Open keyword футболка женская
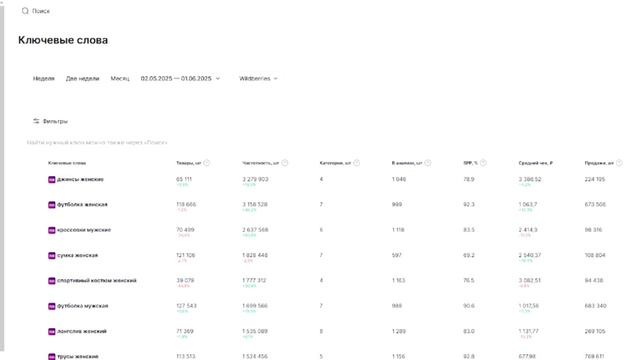Image resolution: width=640 pixels, height=360 pixels. coord(82,204)
